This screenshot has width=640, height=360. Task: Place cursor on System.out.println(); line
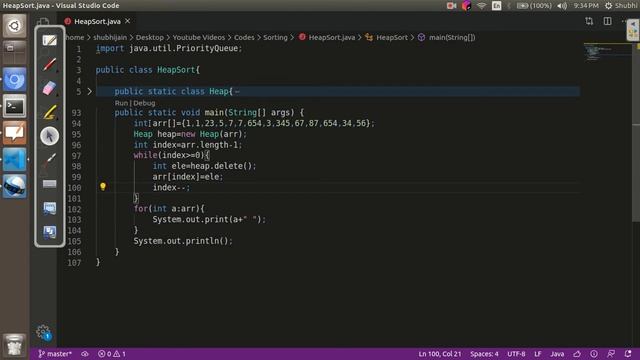coord(183,241)
